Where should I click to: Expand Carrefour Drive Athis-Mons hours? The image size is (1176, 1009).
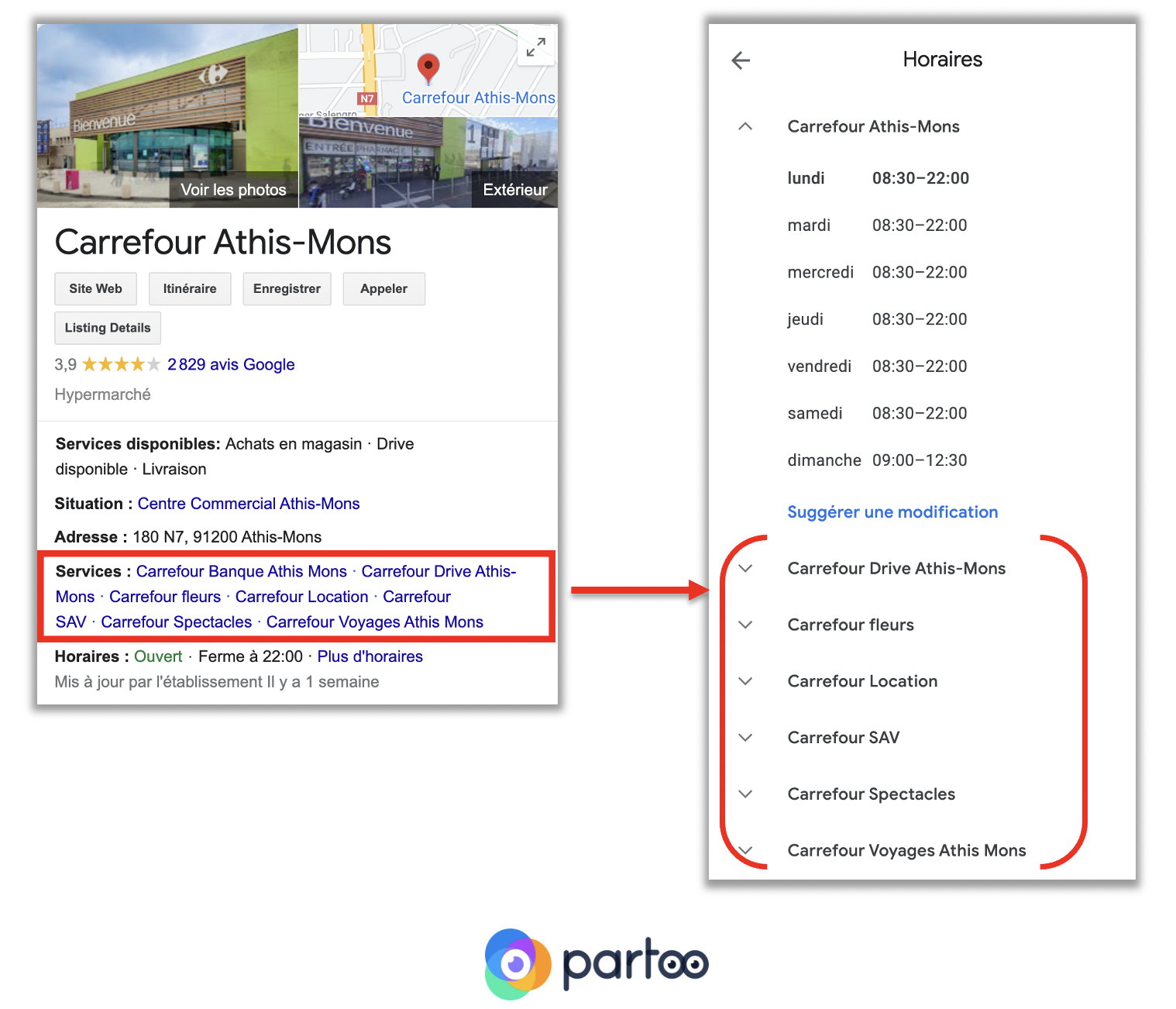pos(745,568)
